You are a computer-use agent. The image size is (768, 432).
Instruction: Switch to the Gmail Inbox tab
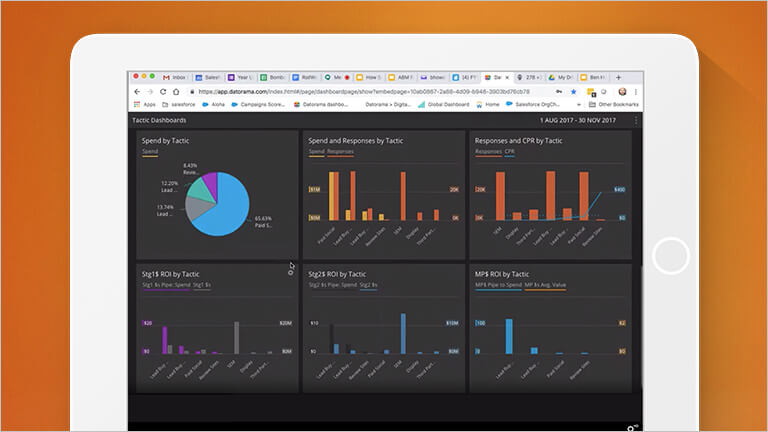[175, 77]
